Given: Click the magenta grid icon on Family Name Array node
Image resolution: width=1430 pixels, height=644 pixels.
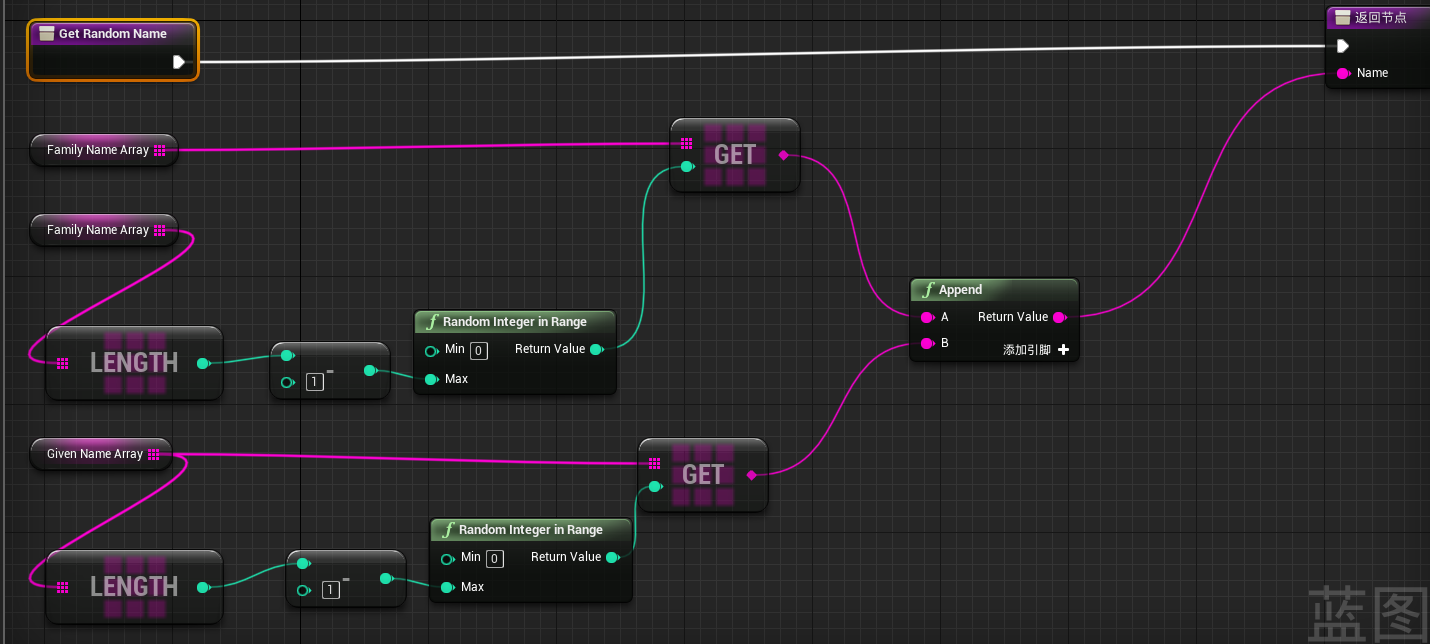Looking at the screenshot, I should 160,149.
